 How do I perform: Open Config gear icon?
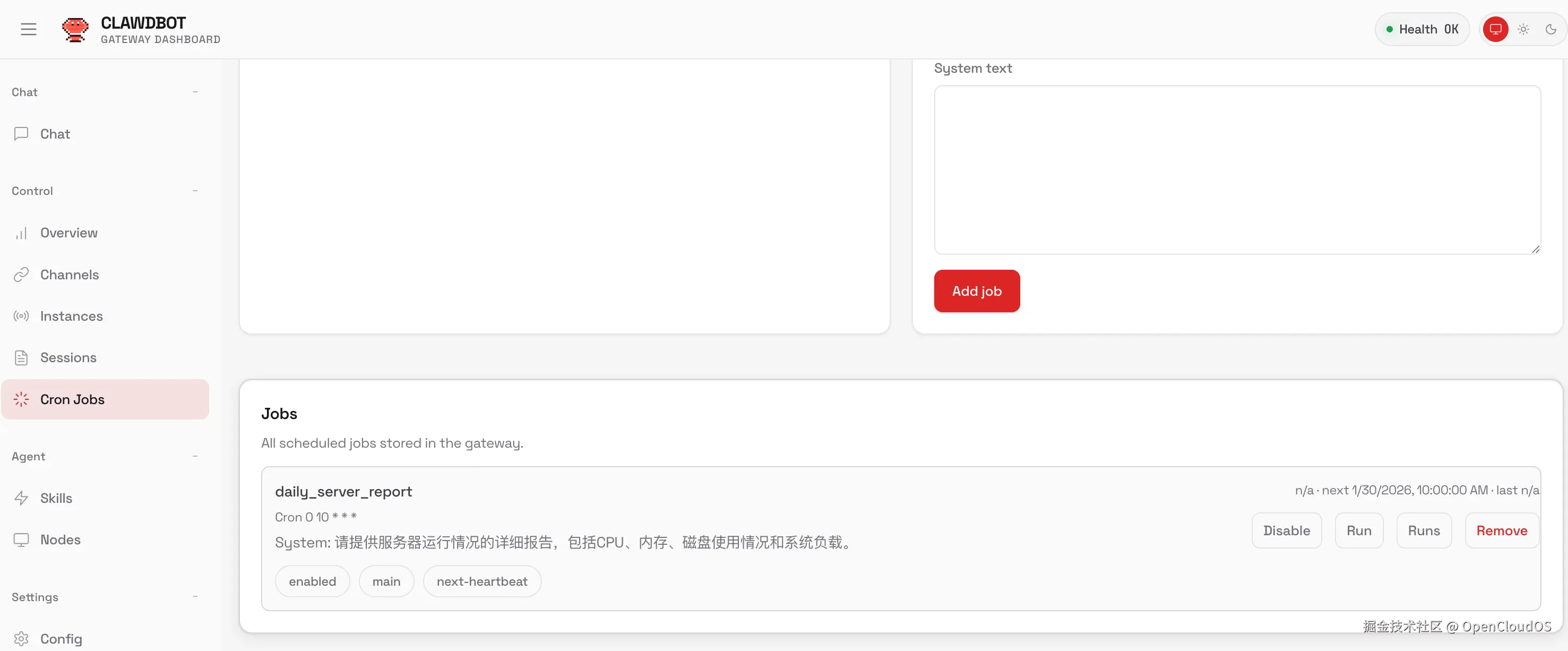point(21,638)
